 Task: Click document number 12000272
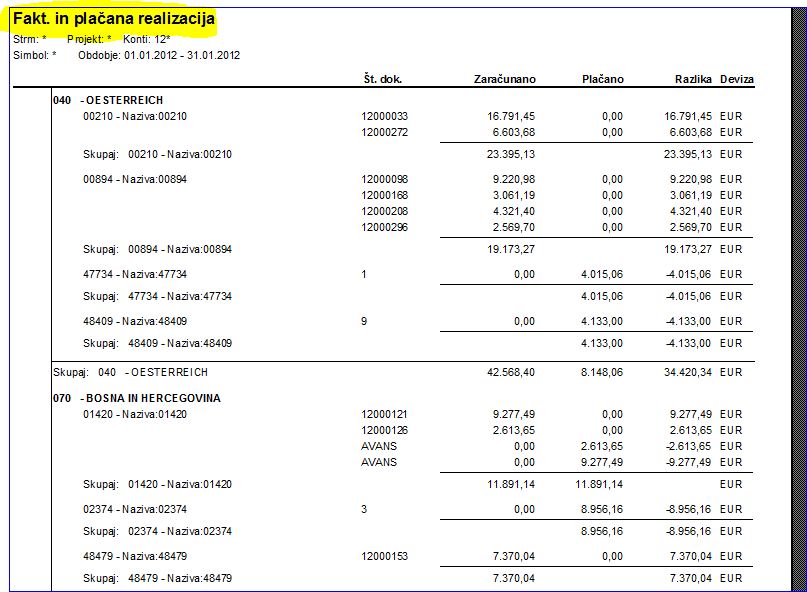pyautogui.click(x=384, y=132)
